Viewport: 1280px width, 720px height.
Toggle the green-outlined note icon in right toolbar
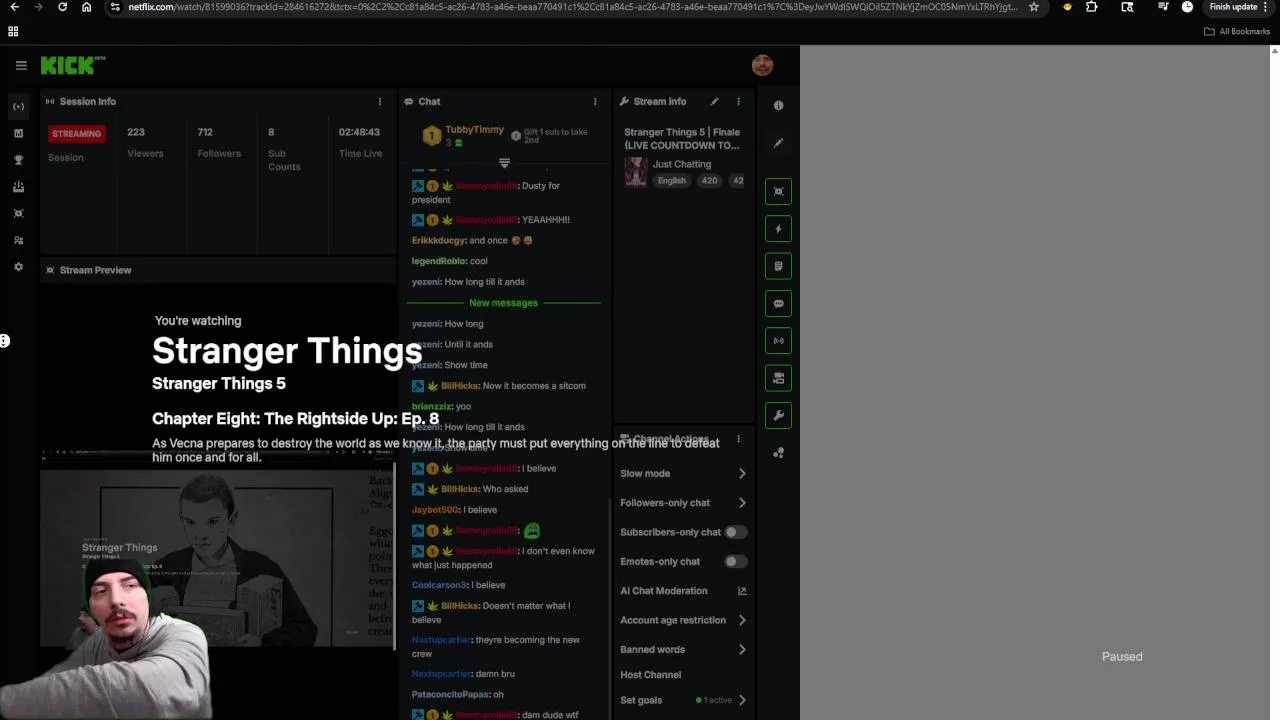[x=778, y=266]
